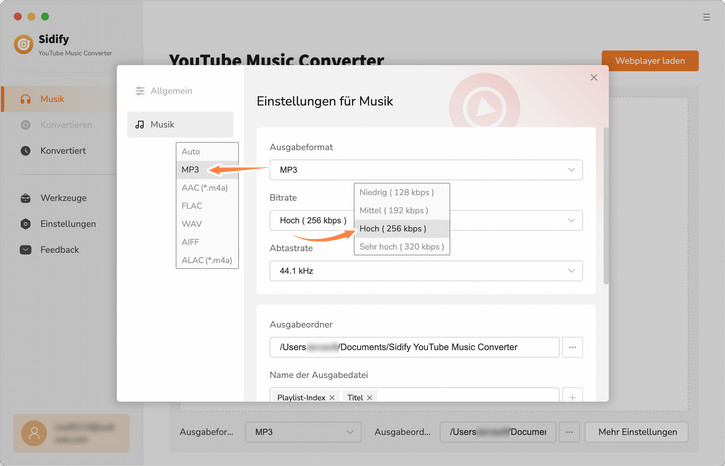Remove the Titel tag

(369, 398)
